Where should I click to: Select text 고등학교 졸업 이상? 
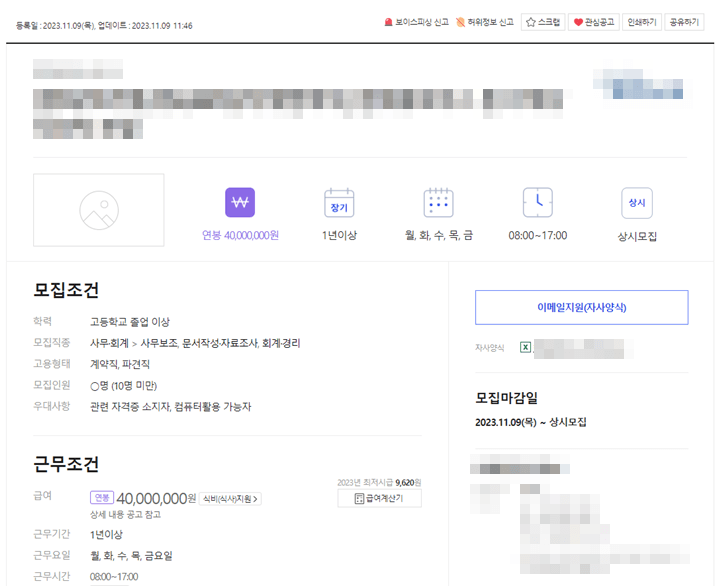click(129, 321)
